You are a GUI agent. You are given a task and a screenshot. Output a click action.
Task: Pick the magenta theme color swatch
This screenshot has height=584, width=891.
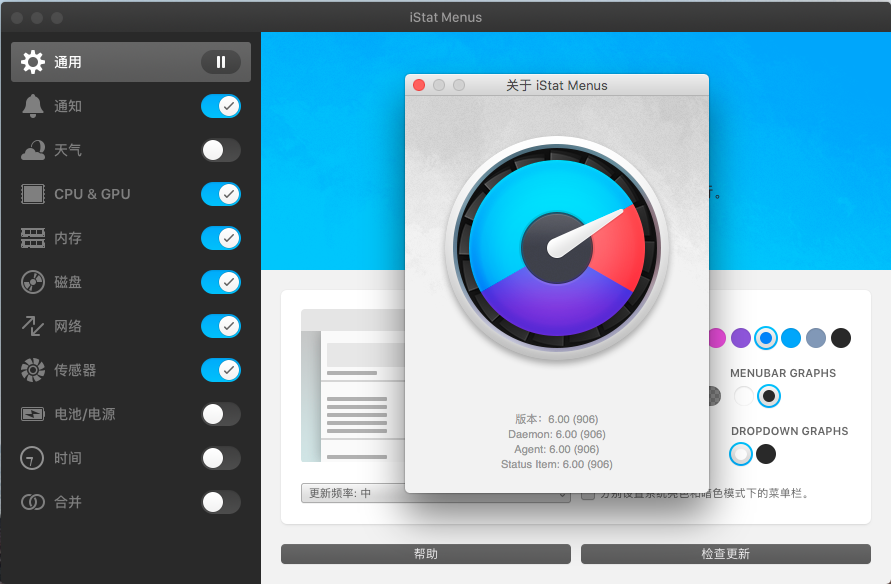click(x=717, y=338)
